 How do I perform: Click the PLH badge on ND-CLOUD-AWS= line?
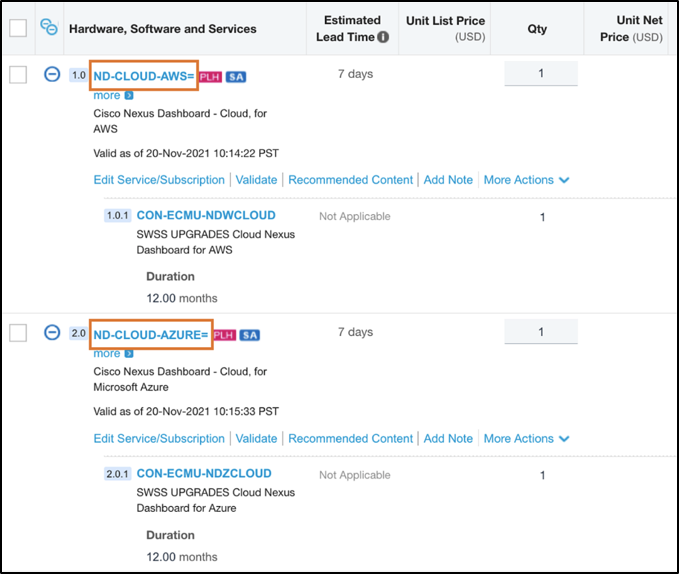(210, 77)
